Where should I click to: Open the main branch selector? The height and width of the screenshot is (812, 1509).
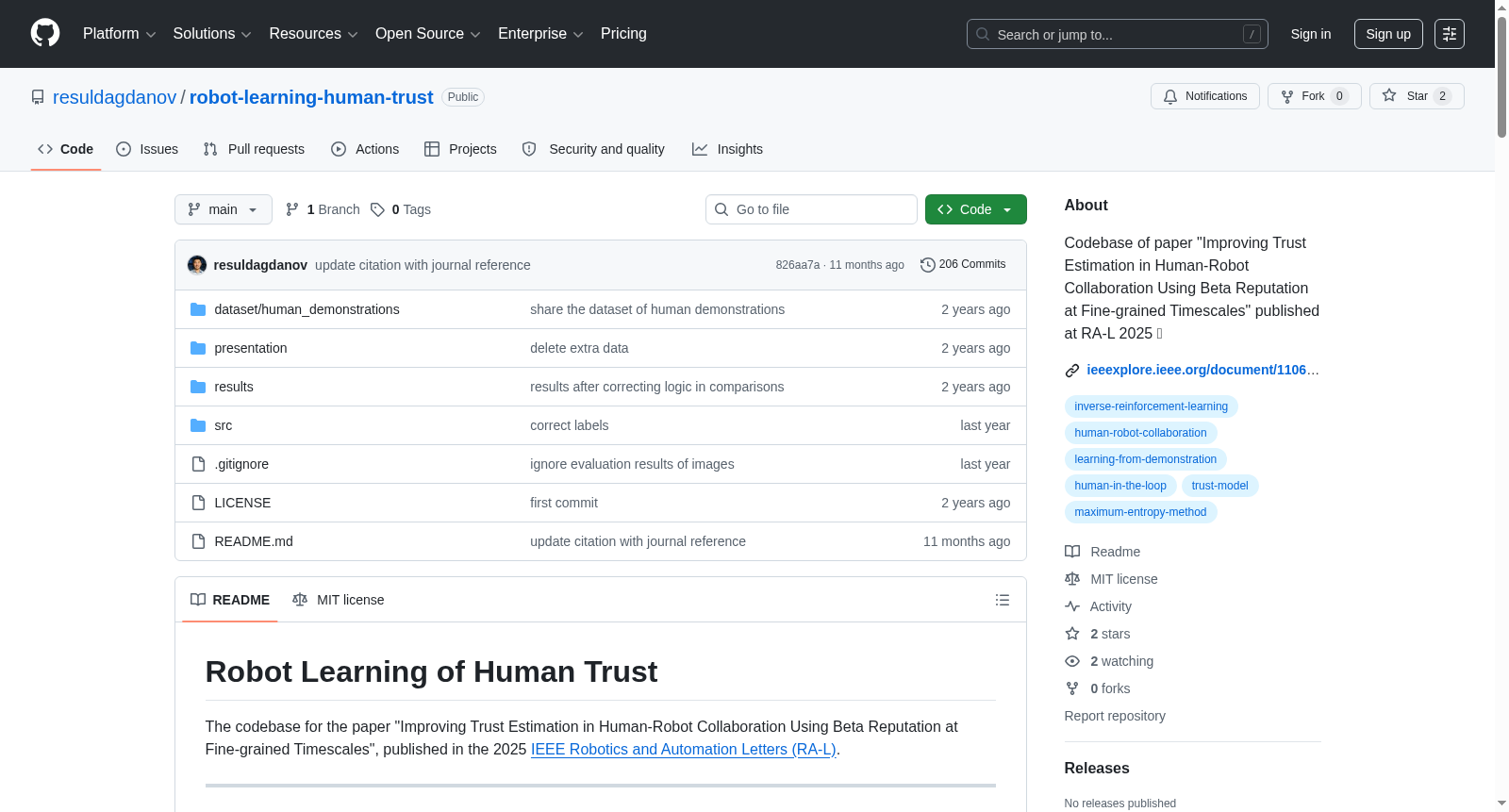click(224, 209)
